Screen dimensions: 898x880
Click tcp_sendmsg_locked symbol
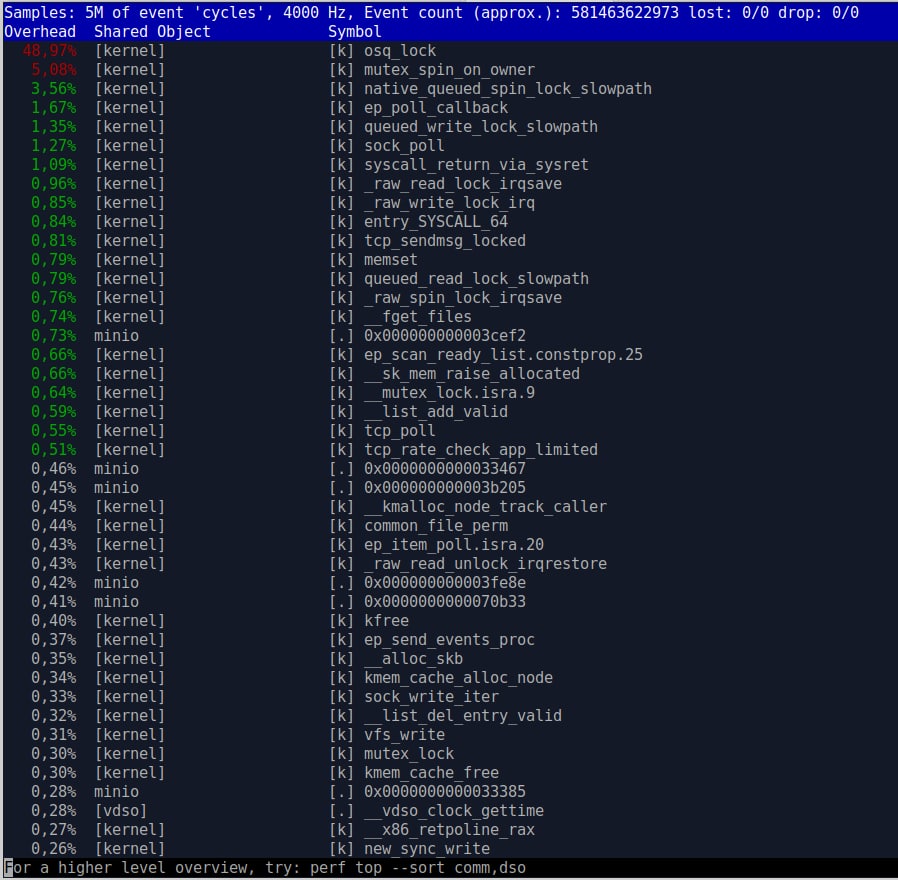point(444,240)
